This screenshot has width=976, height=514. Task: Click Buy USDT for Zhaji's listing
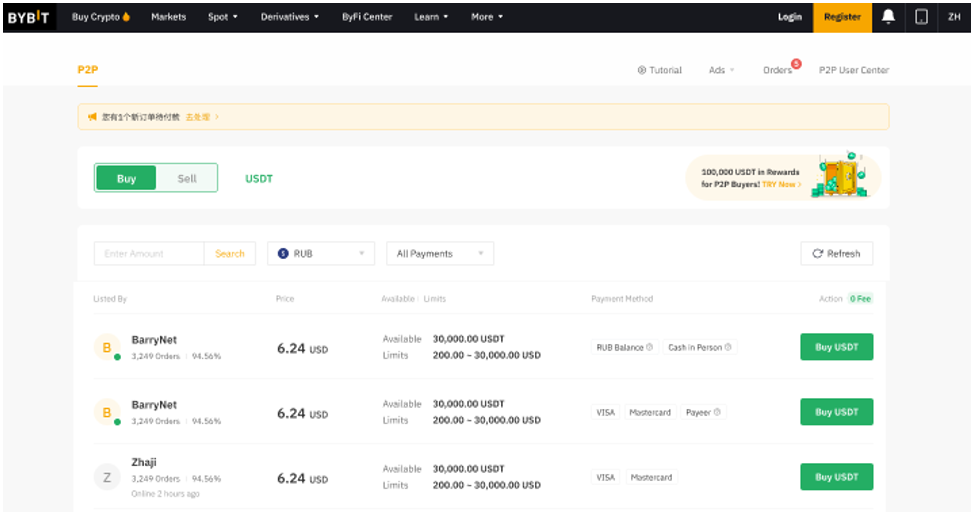point(836,477)
